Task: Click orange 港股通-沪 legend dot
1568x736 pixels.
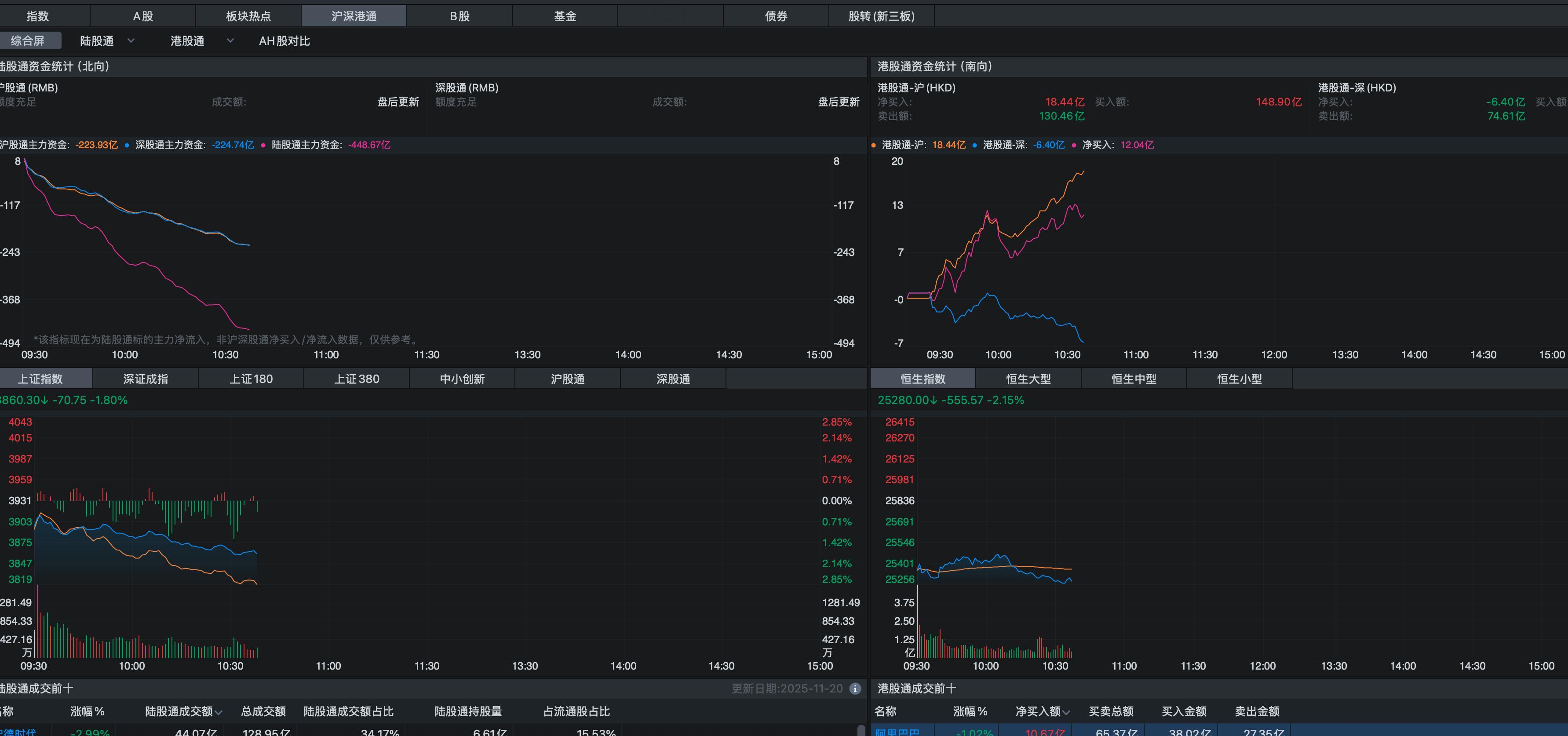Action: point(873,146)
